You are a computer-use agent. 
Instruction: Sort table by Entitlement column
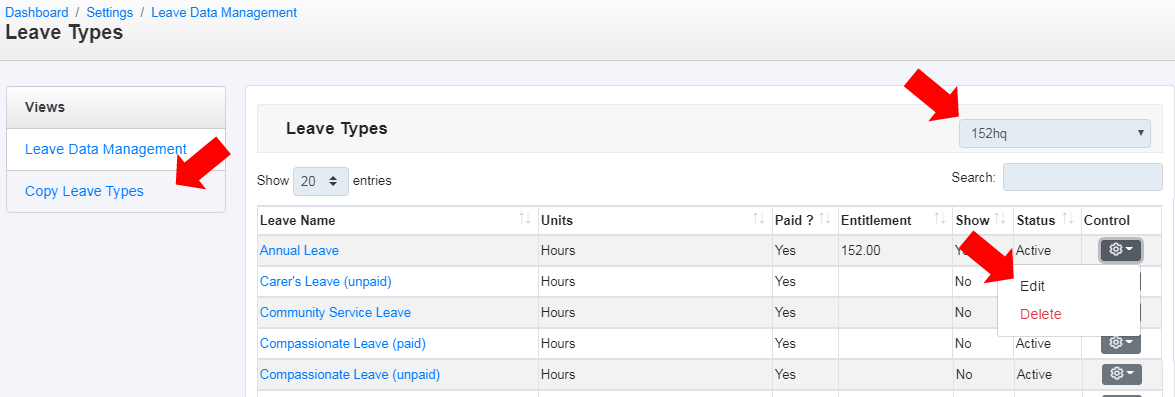coord(895,220)
